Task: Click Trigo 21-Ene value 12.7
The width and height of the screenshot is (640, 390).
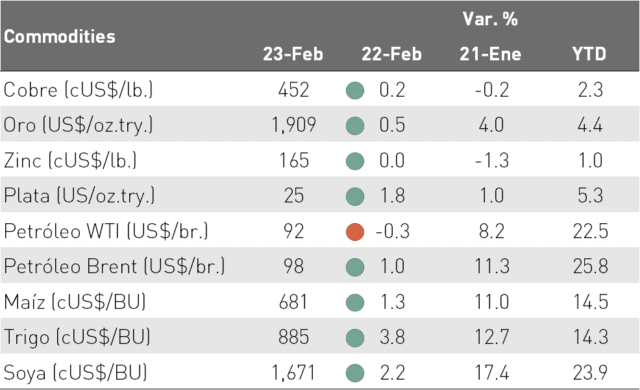Action: [491, 337]
